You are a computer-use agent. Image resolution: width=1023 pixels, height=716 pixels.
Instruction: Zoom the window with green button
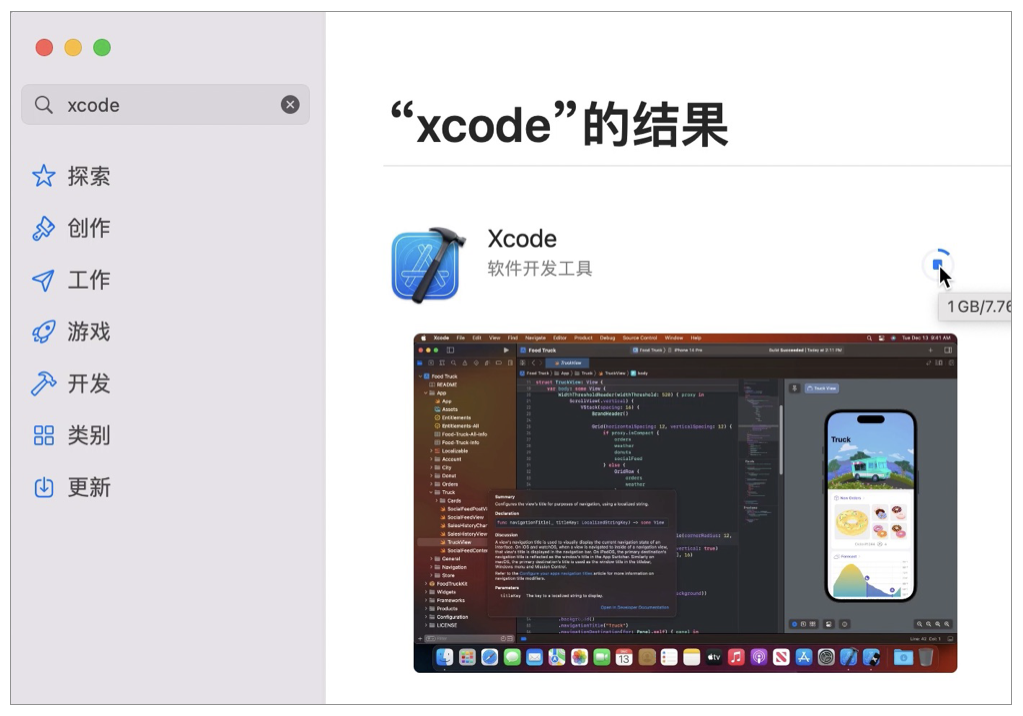pos(102,48)
